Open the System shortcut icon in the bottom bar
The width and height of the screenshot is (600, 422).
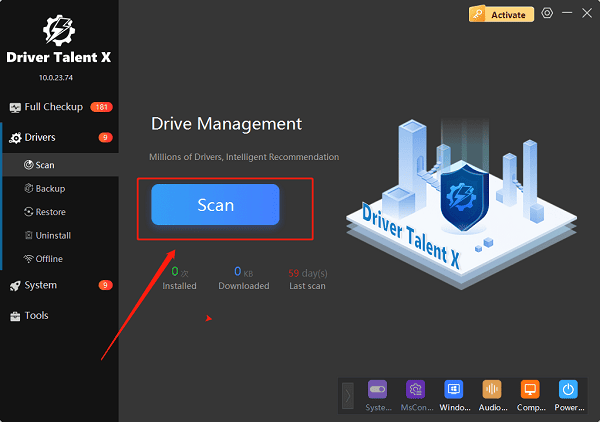(378, 390)
